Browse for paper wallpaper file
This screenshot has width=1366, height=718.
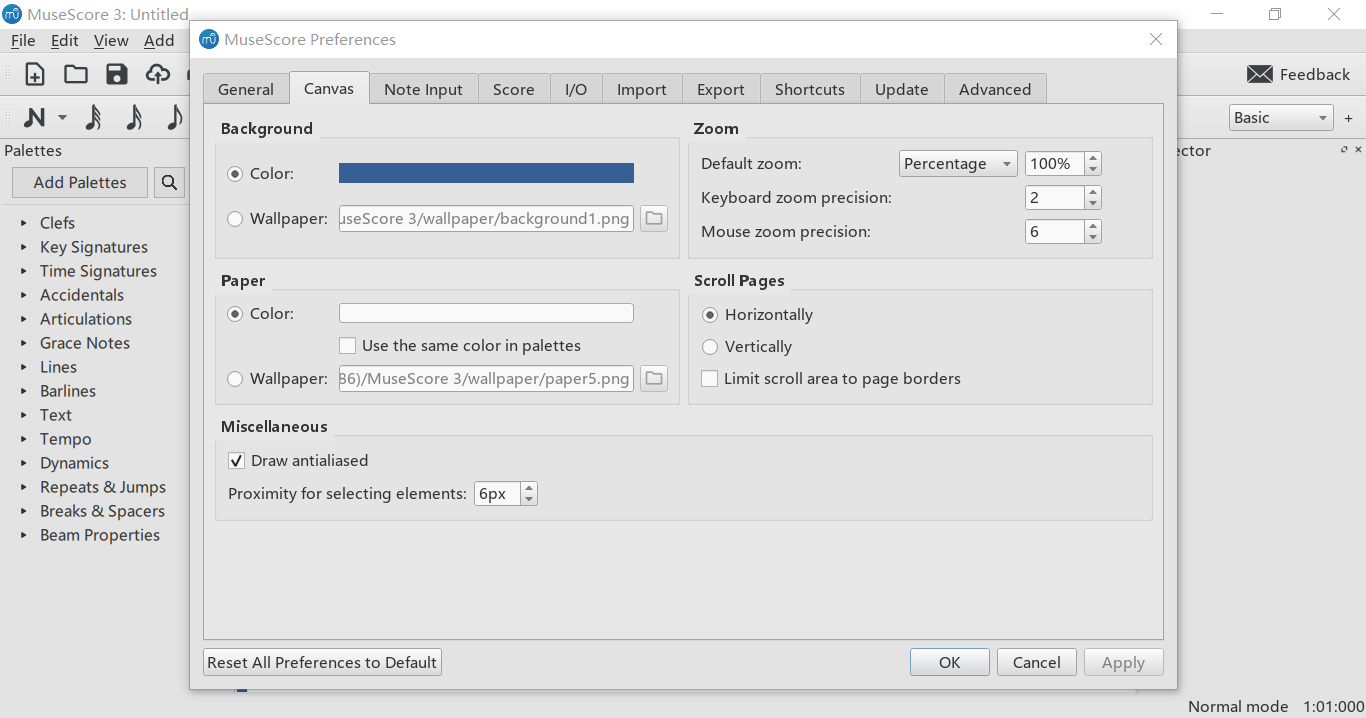click(x=654, y=378)
